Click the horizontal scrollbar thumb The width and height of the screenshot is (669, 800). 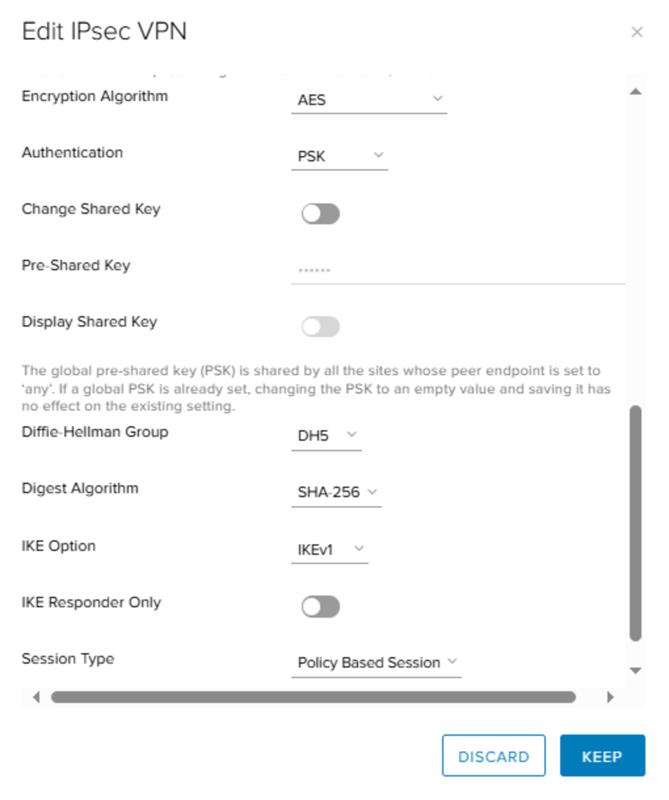pos(313,697)
